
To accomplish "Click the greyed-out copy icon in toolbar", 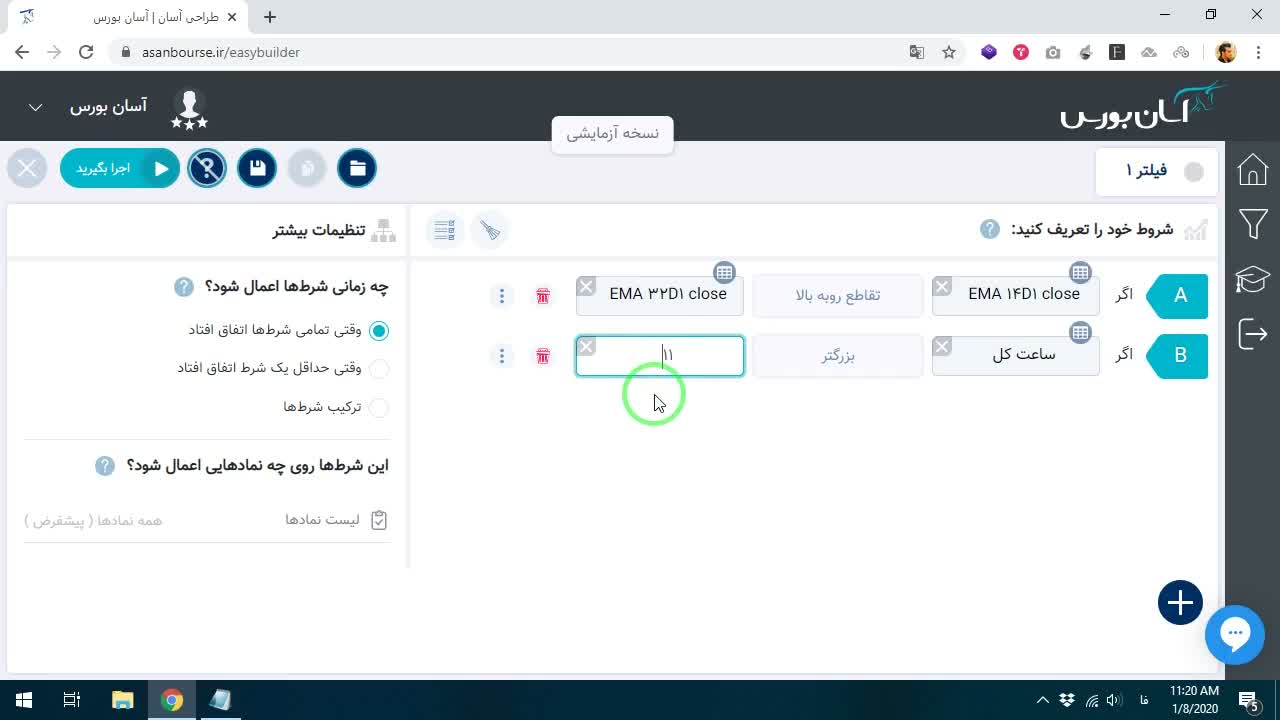I will pyautogui.click(x=307, y=168).
